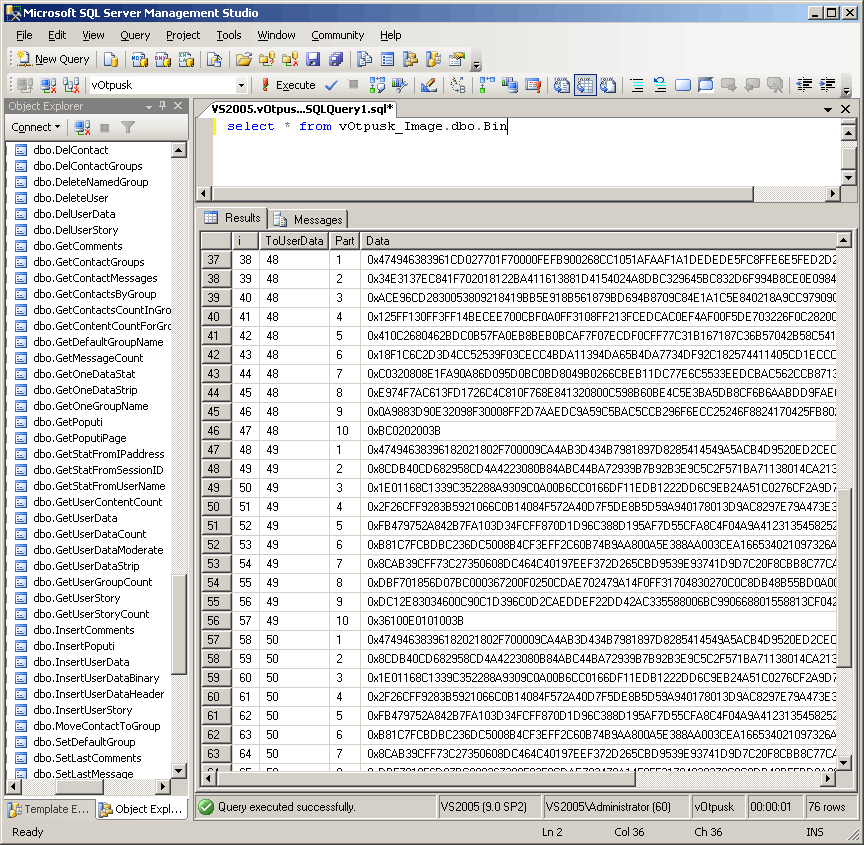Select Results to Text mode
Screen dimensions: 864x845
(x=561, y=85)
